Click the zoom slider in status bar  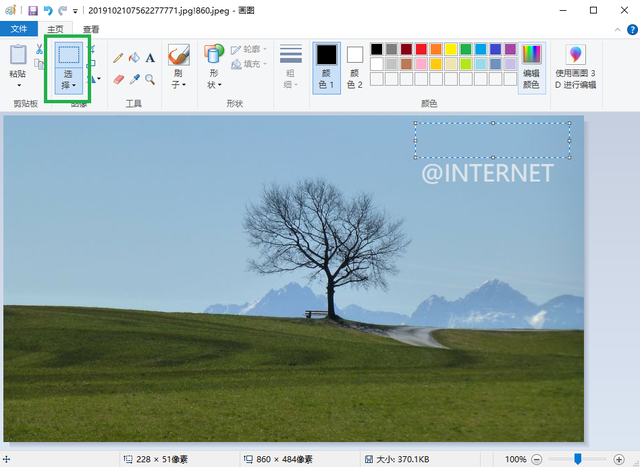577,458
